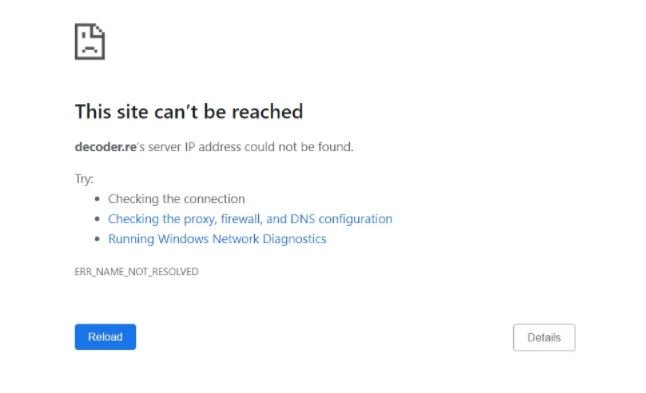Click the ERR_NAME_NOT_RESOLVED error code
646x393 pixels.
point(136,272)
